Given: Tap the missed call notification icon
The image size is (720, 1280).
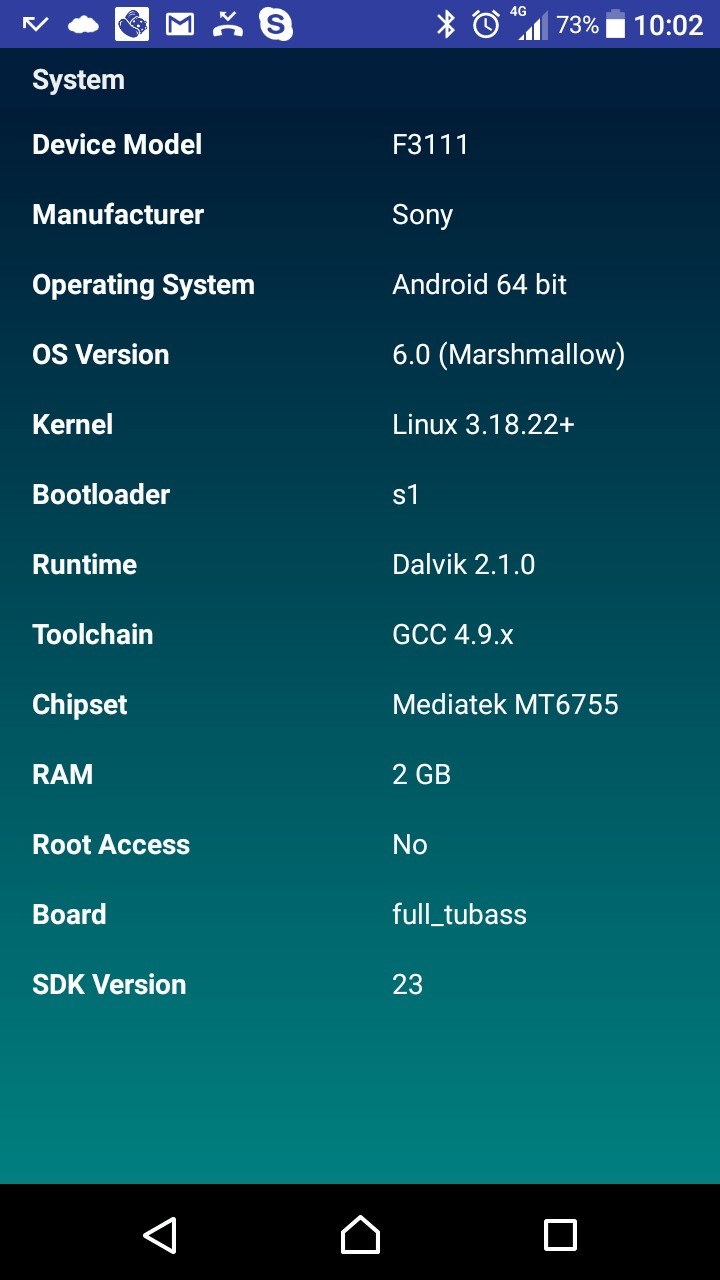Looking at the screenshot, I should click(x=228, y=24).
